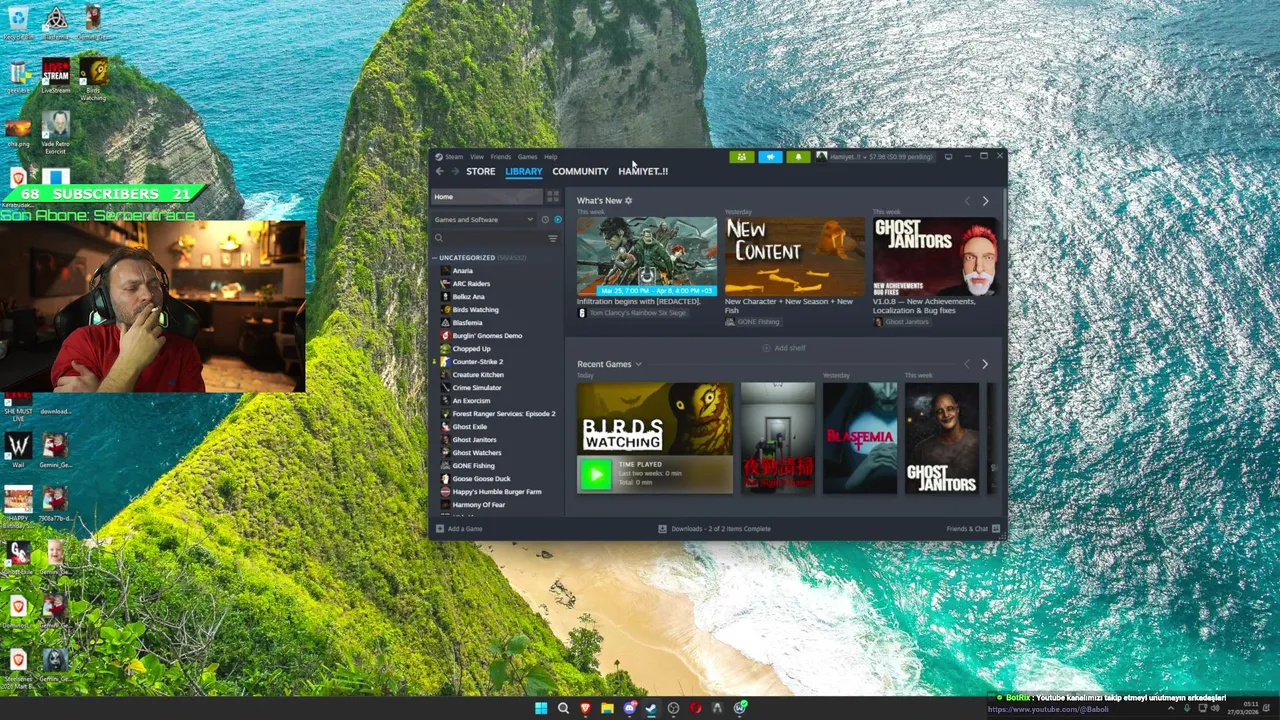Click the Tom Clancy's Rainbow Six Siege link
Viewport: 1280px width, 720px height.
click(x=638, y=313)
